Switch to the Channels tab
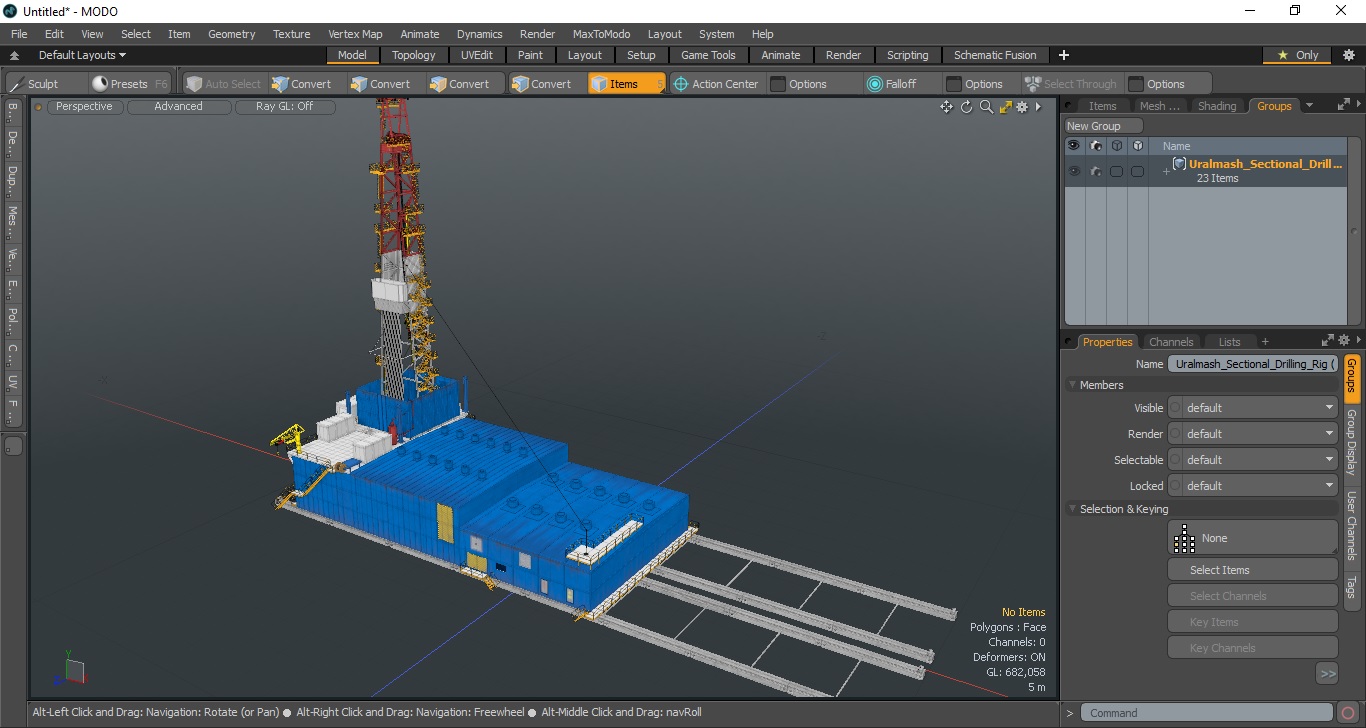The height and width of the screenshot is (728, 1366). point(1171,342)
